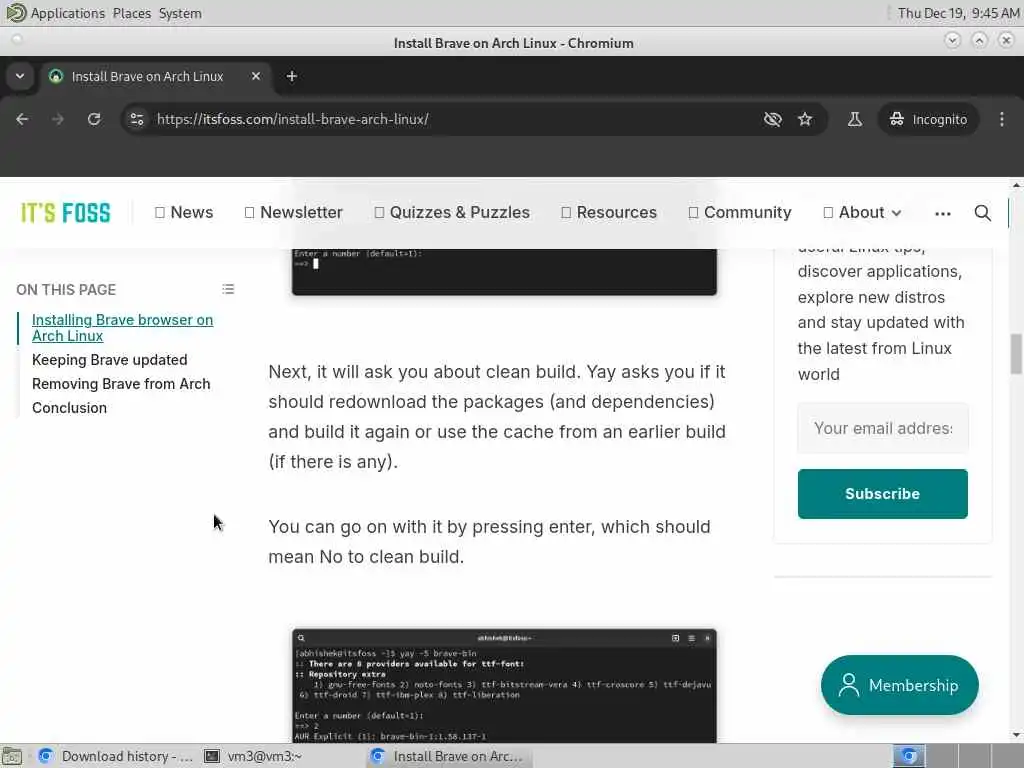
Task: Go to Installing Brave browser on Arch Linux
Action: click(x=123, y=328)
